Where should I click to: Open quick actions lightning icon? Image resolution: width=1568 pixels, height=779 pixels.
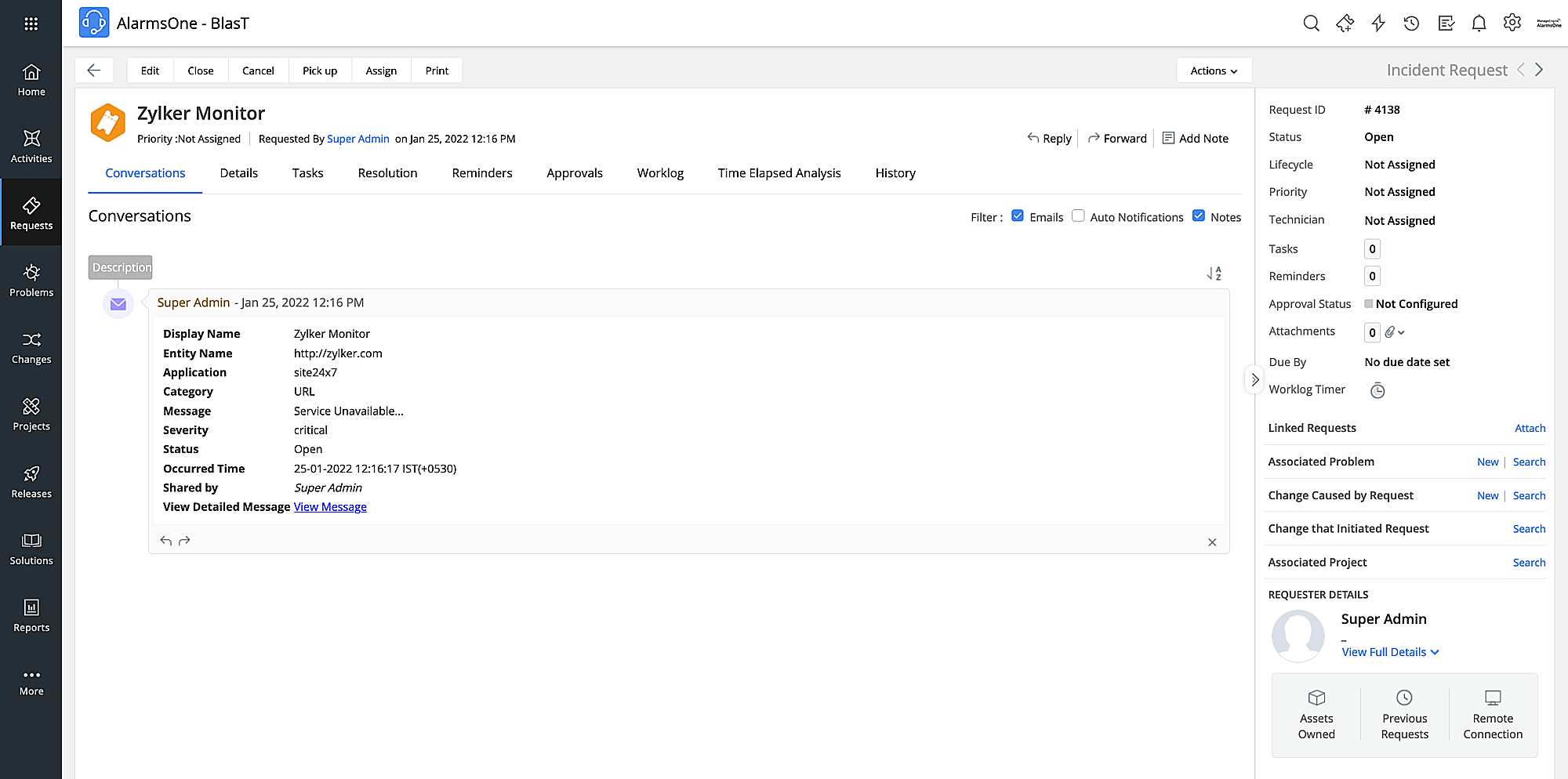(1378, 24)
